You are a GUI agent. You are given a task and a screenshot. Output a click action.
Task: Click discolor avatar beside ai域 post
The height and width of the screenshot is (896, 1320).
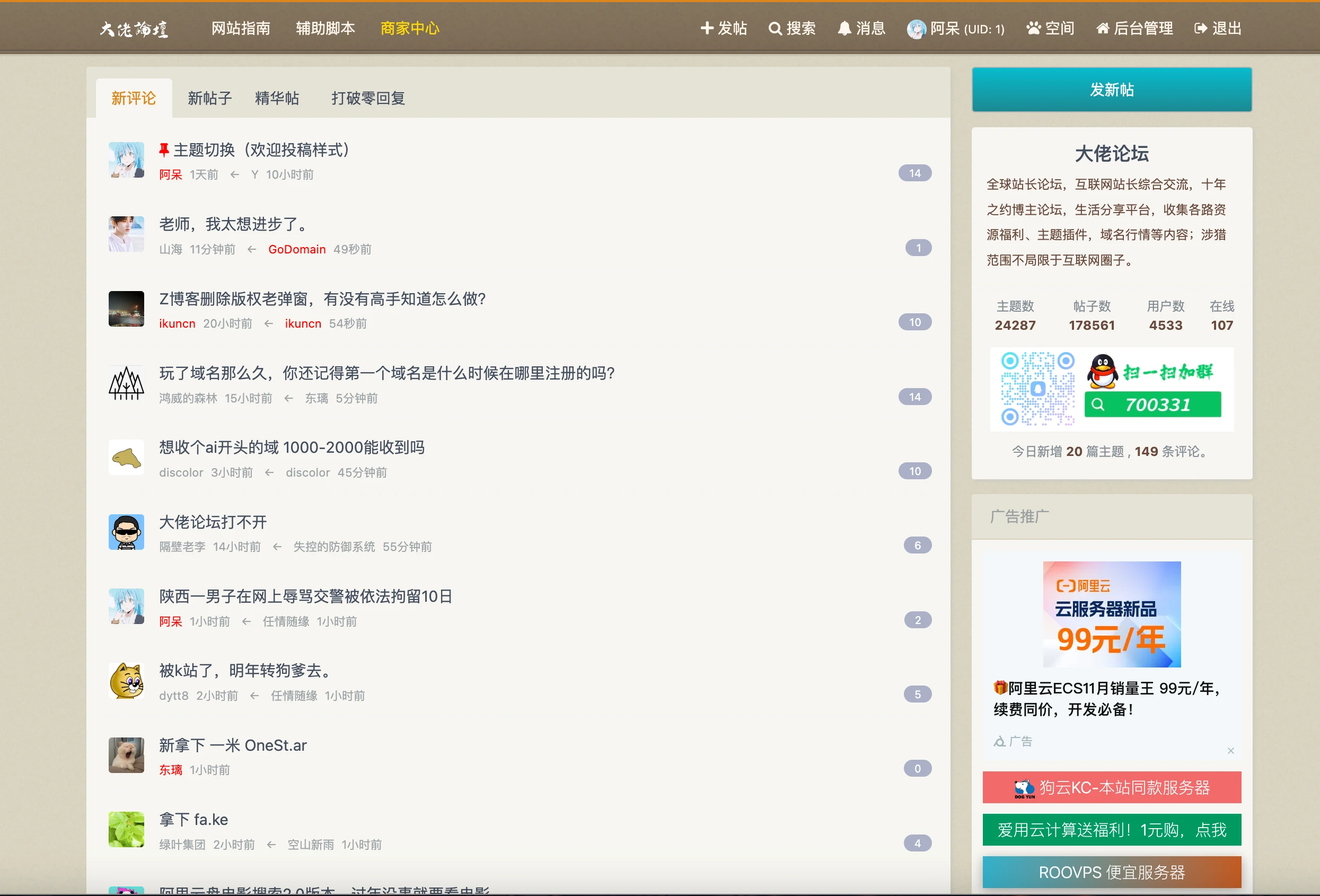click(126, 458)
